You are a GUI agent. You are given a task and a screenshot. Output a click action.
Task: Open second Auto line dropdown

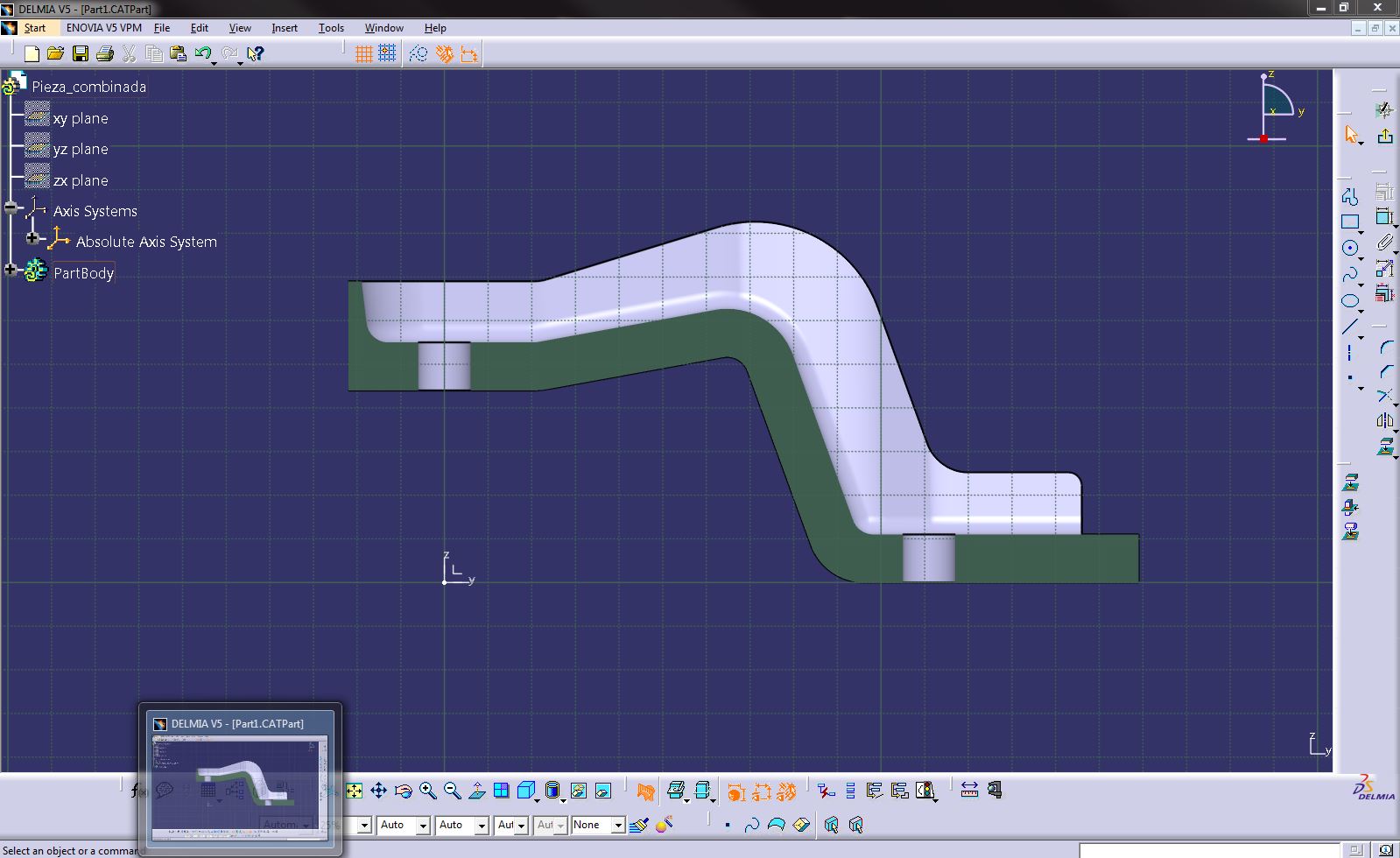point(481,826)
